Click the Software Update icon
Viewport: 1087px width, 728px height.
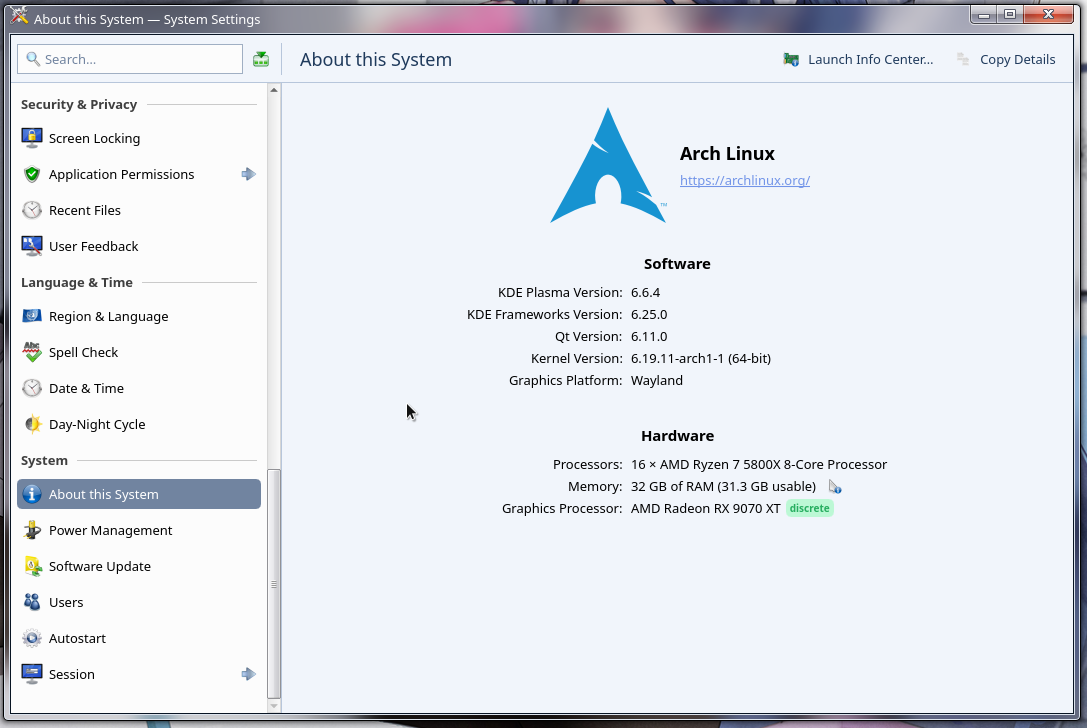click(32, 566)
